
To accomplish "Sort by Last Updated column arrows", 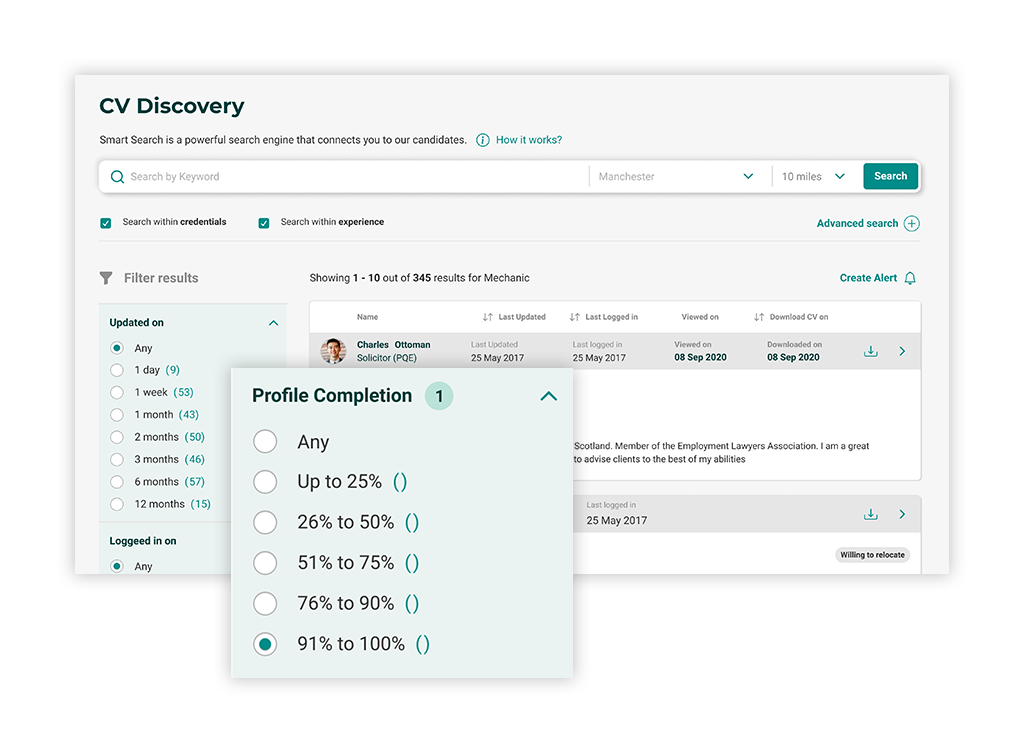I will coord(487,317).
